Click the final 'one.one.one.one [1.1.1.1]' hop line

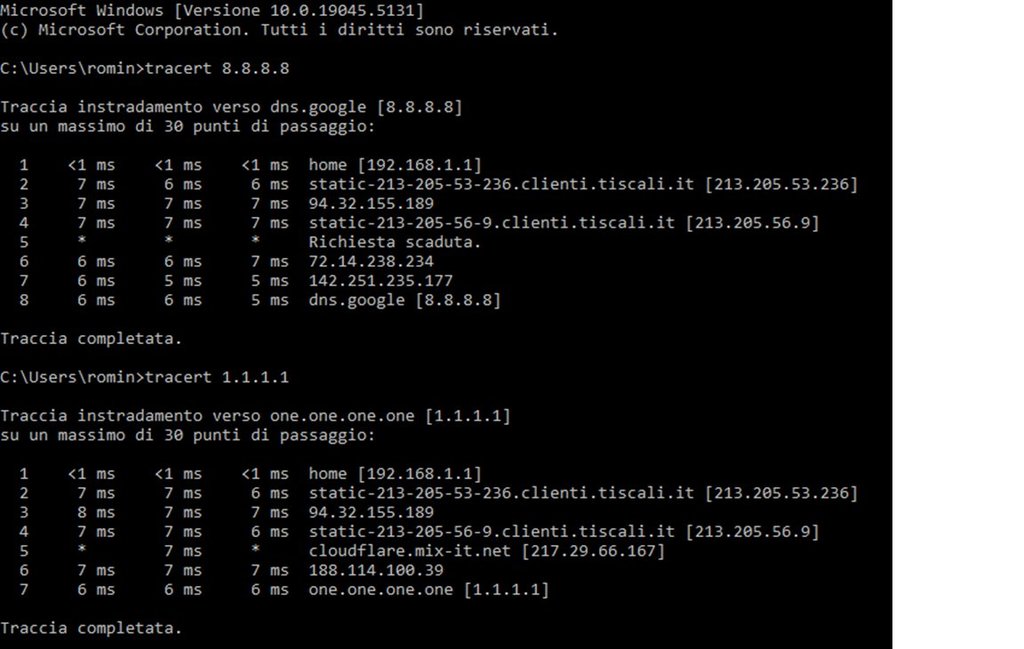coord(428,590)
